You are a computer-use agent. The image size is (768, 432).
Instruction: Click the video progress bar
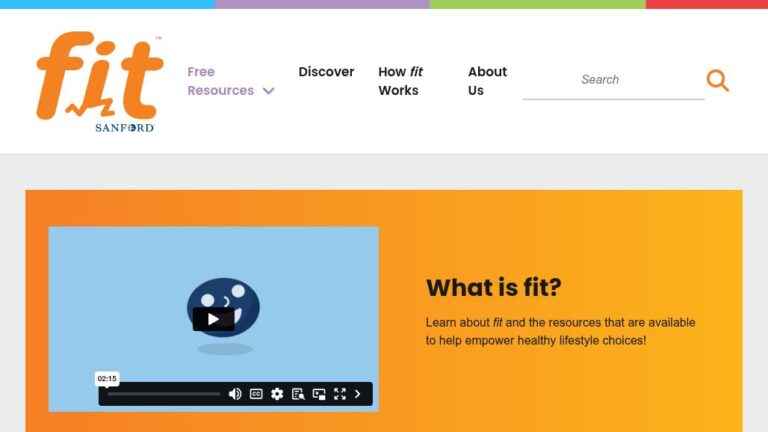coord(164,394)
